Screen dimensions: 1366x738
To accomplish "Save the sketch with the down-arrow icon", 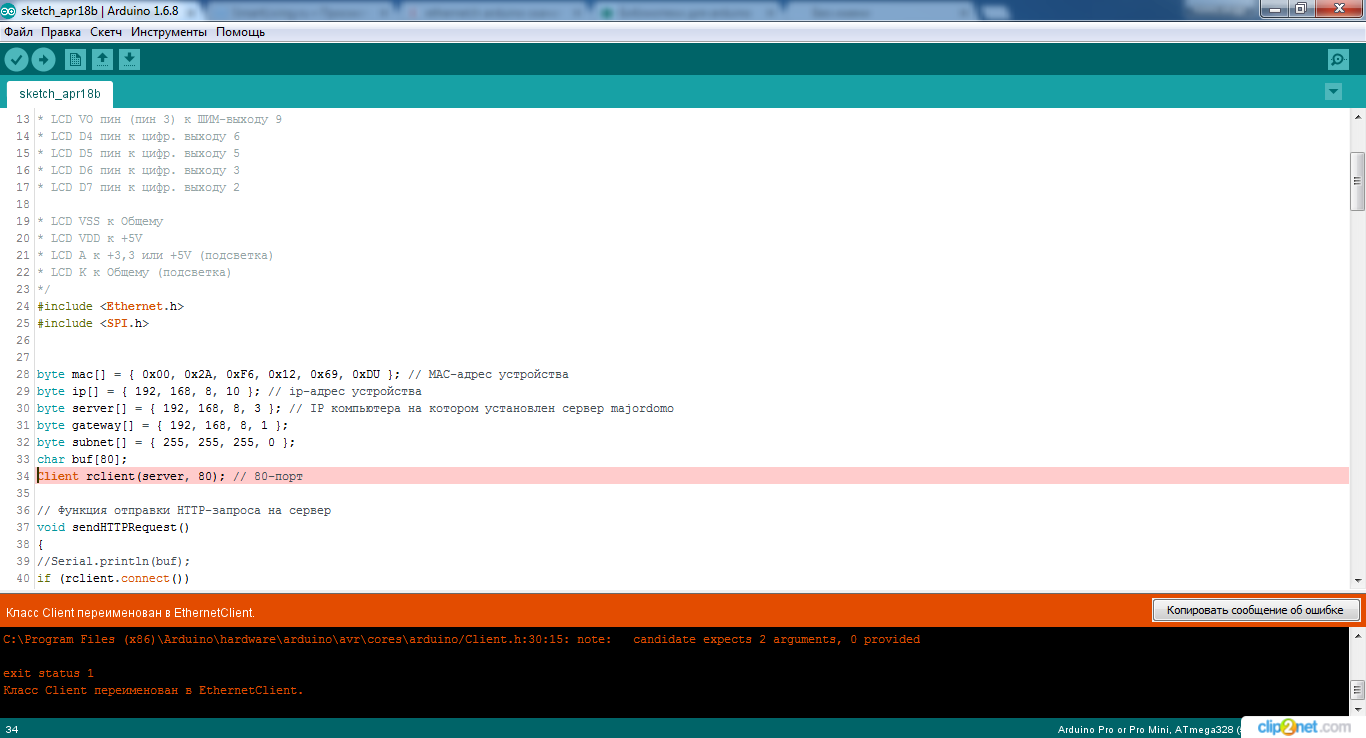I will 129,60.
